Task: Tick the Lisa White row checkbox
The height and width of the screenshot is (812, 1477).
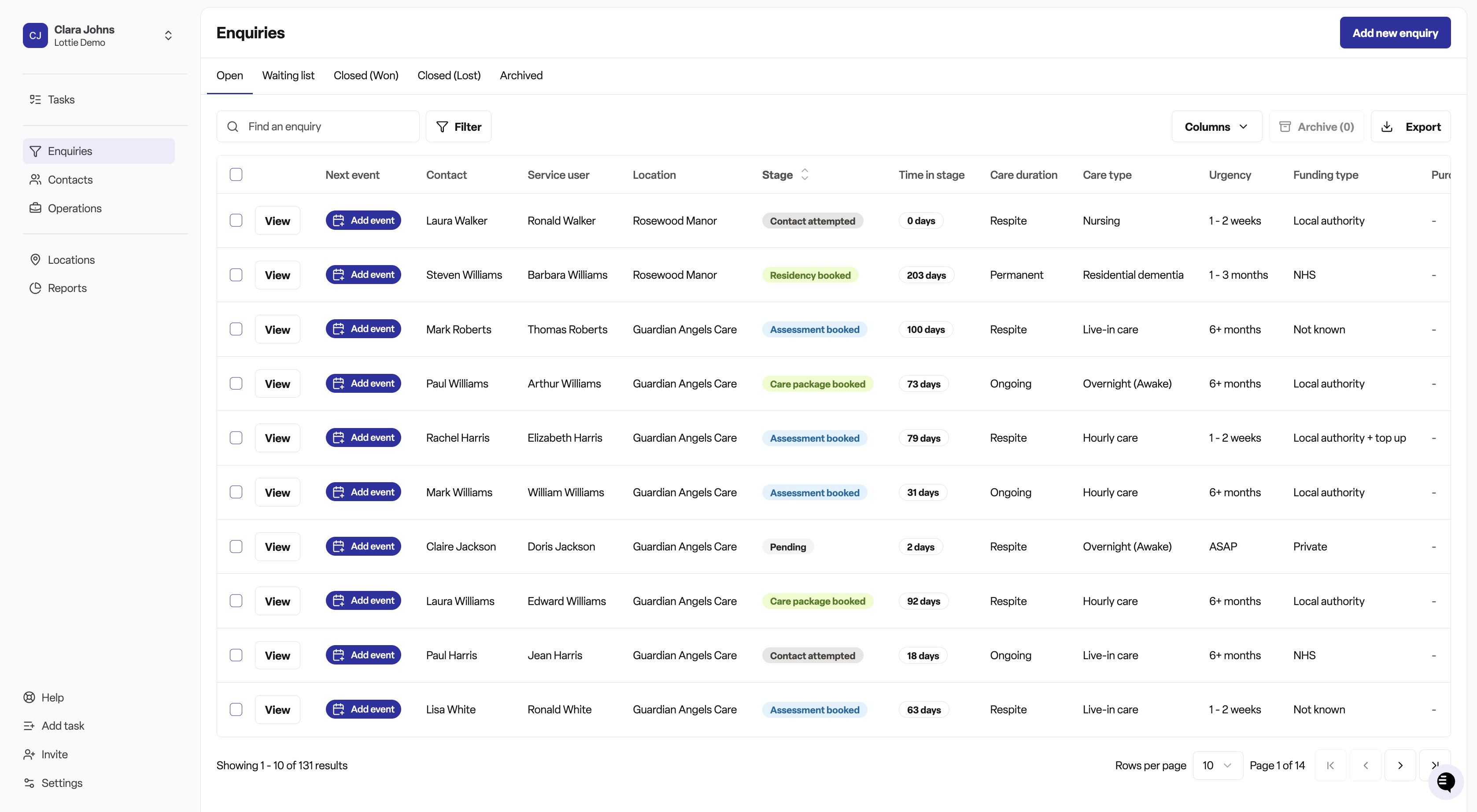Action: pos(236,709)
